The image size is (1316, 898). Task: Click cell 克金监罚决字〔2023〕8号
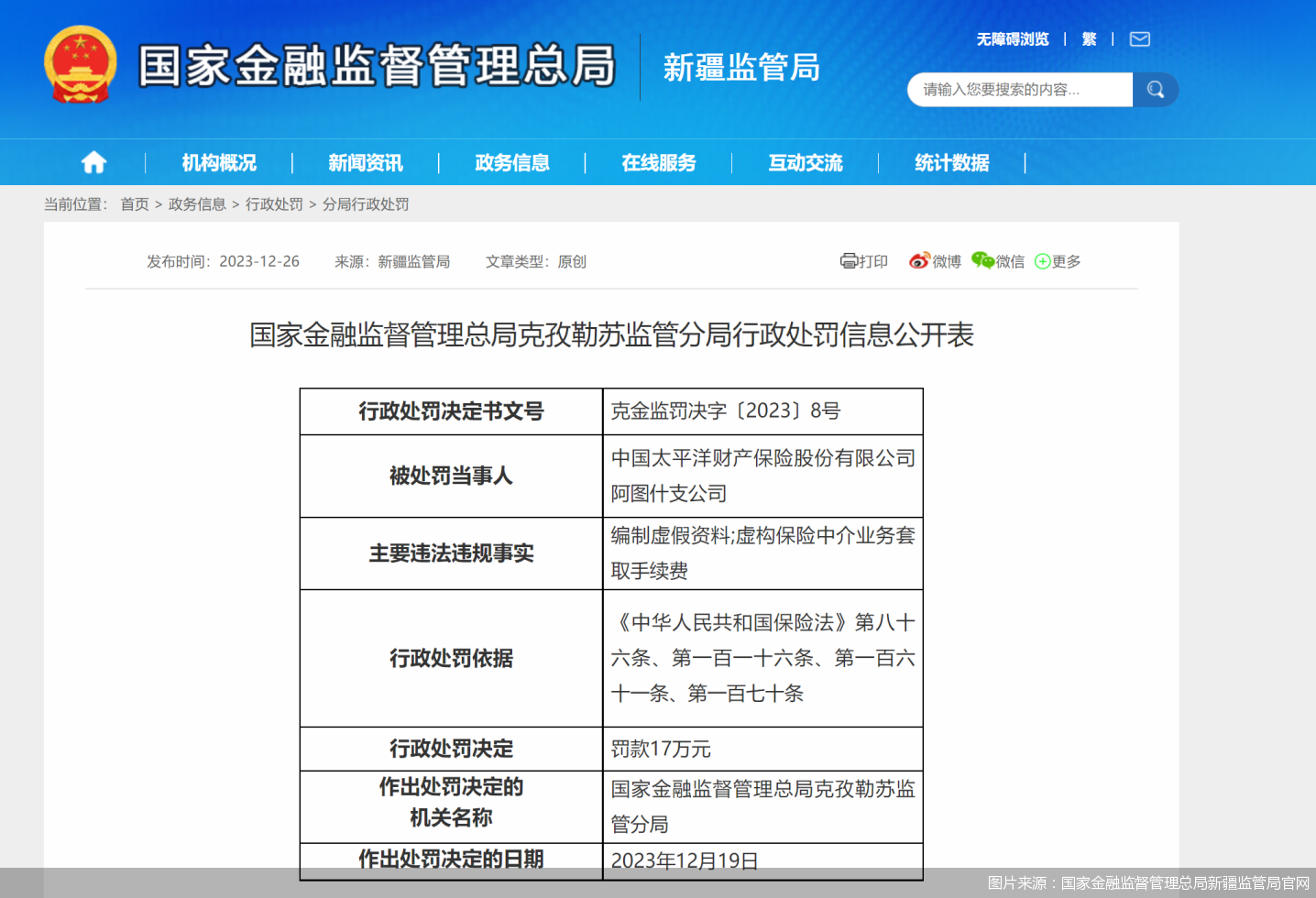point(762,411)
